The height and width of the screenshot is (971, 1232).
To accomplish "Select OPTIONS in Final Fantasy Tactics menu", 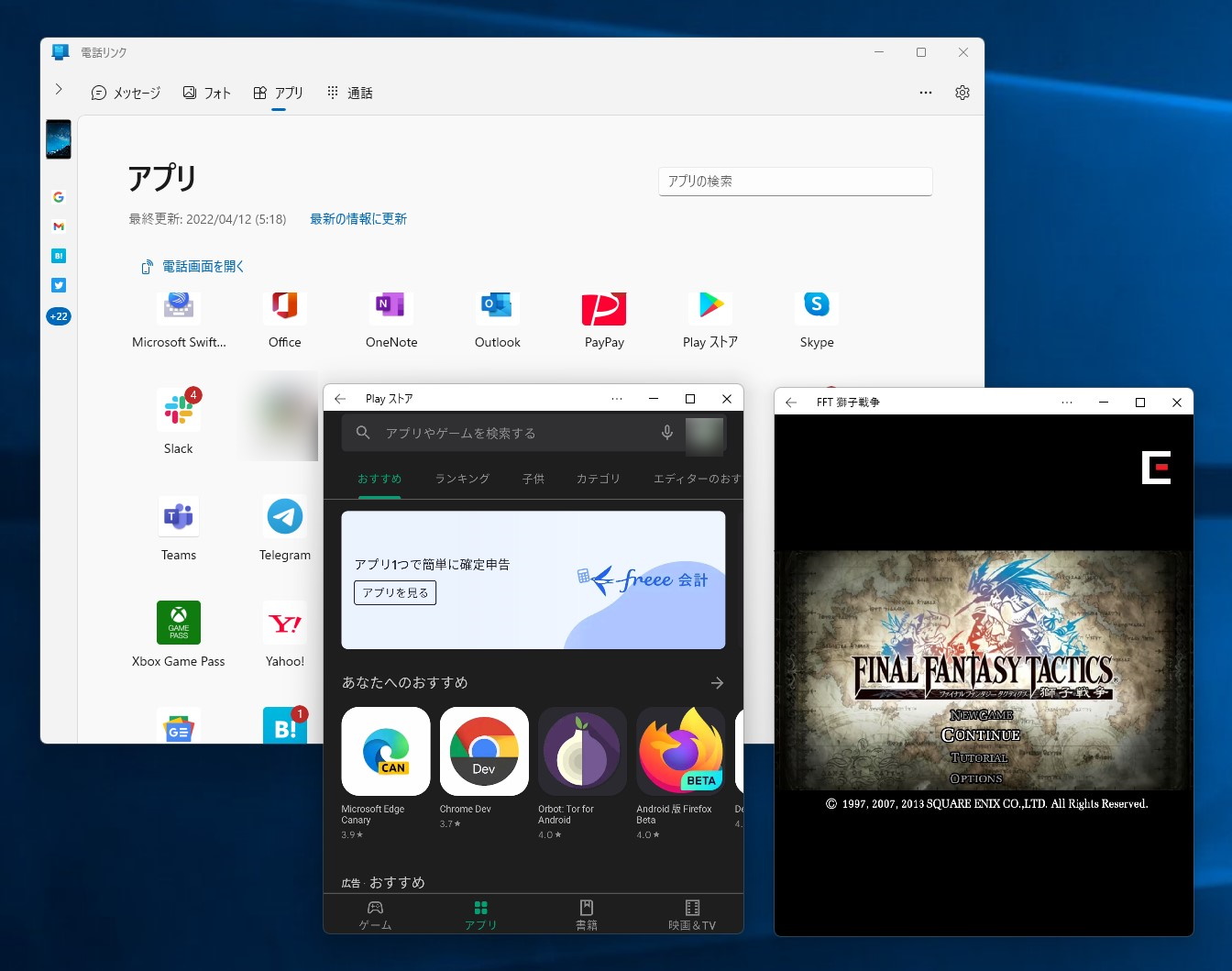I will tap(976, 778).
